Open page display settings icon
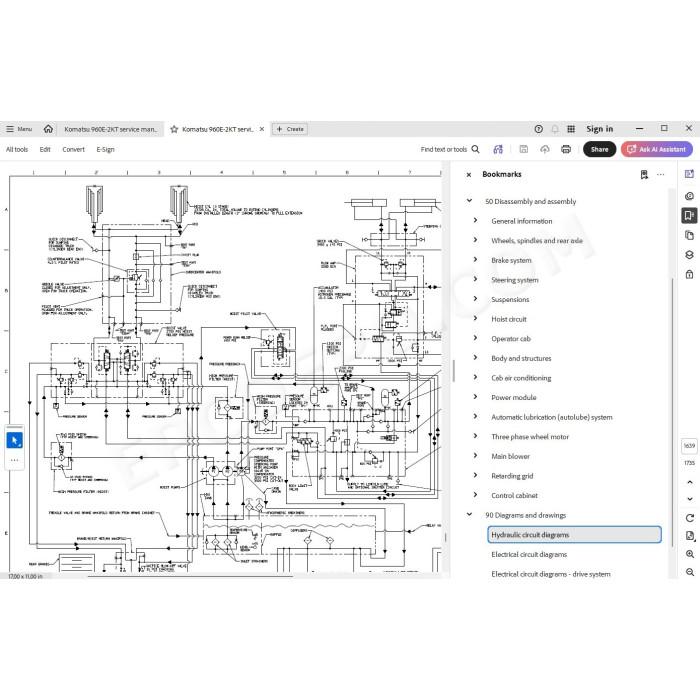Viewport: 700px width, 700px height. point(690,536)
